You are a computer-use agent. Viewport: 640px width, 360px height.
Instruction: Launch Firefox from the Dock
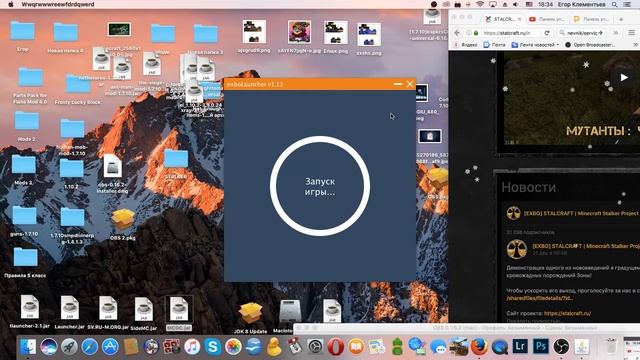pos(479,347)
